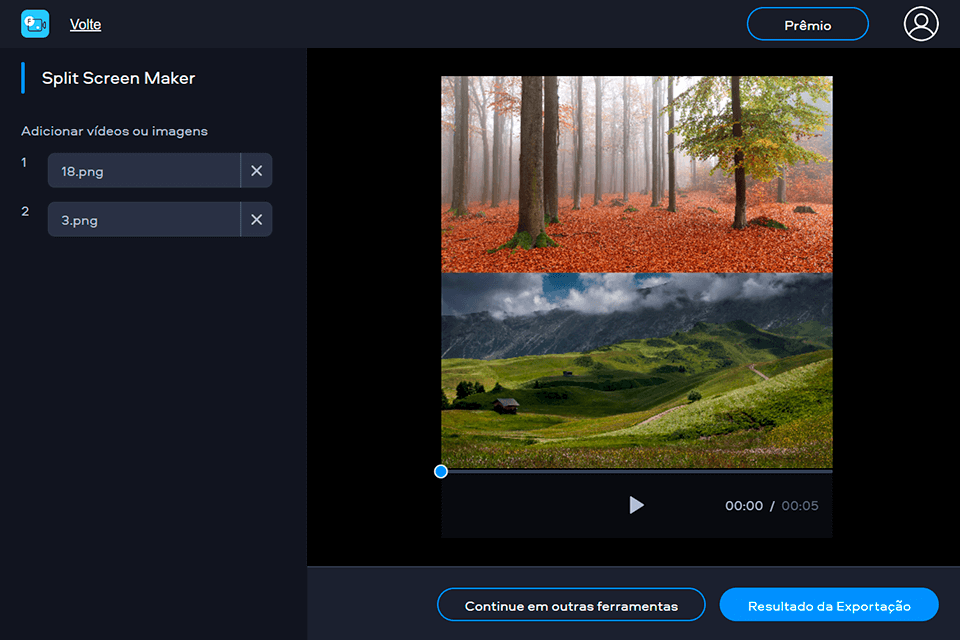Image resolution: width=960 pixels, height=640 pixels.
Task: Remove the 18.png file with its X icon
Action: (257, 170)
